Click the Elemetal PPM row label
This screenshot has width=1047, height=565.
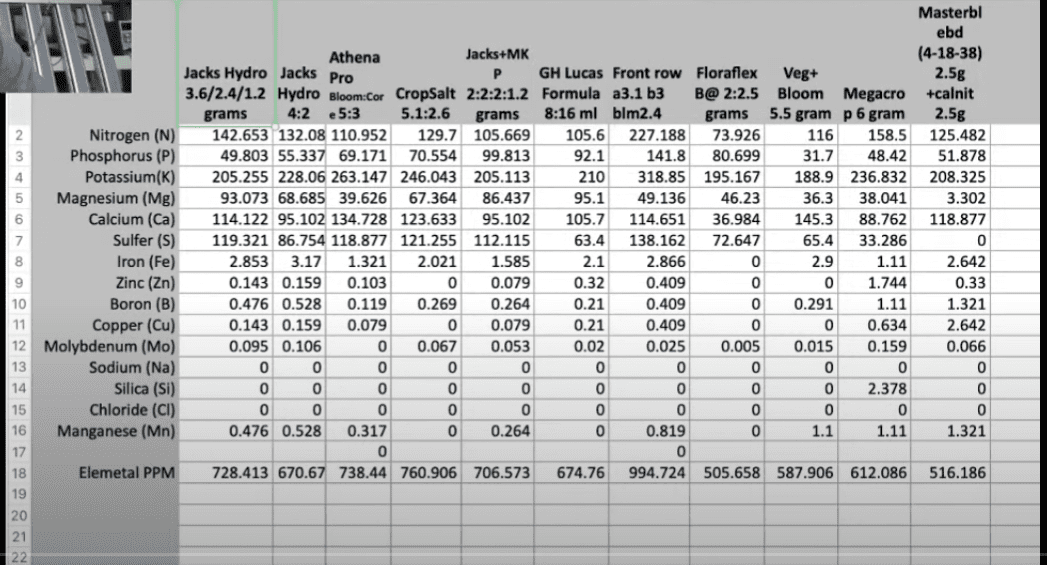pyautogui.click(x=126, y=473)
